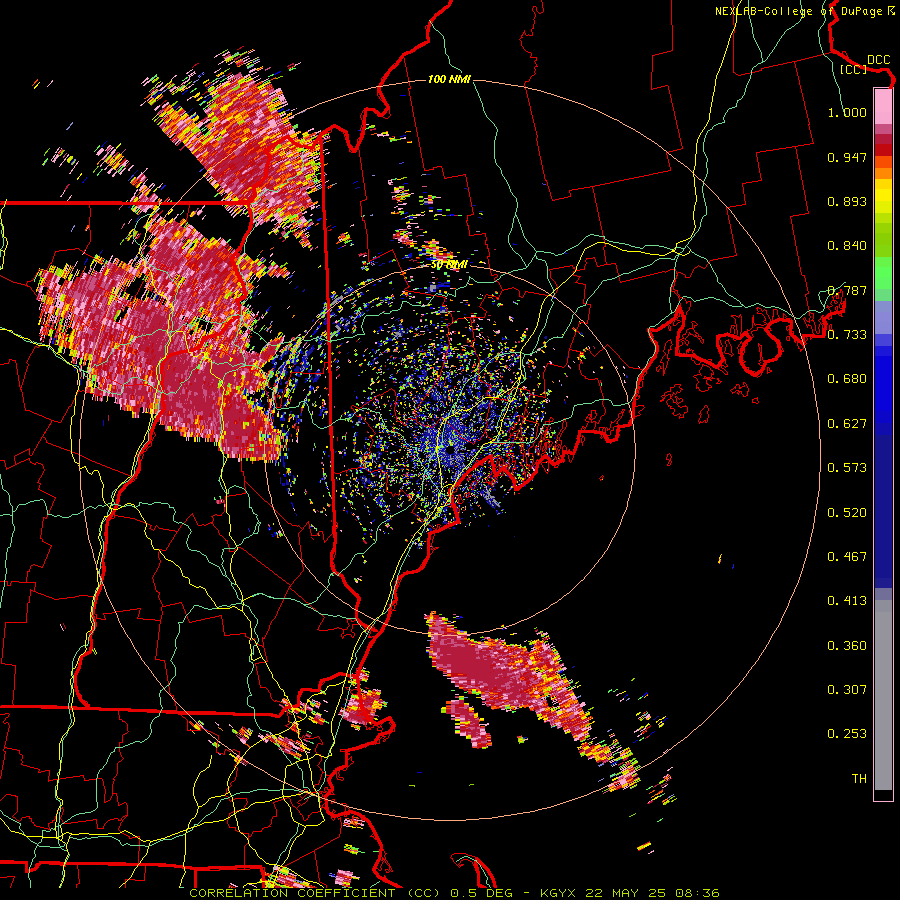Click the 0.680 legend value
The width and height of the screenshot is (900, 900).
[847, 379]
